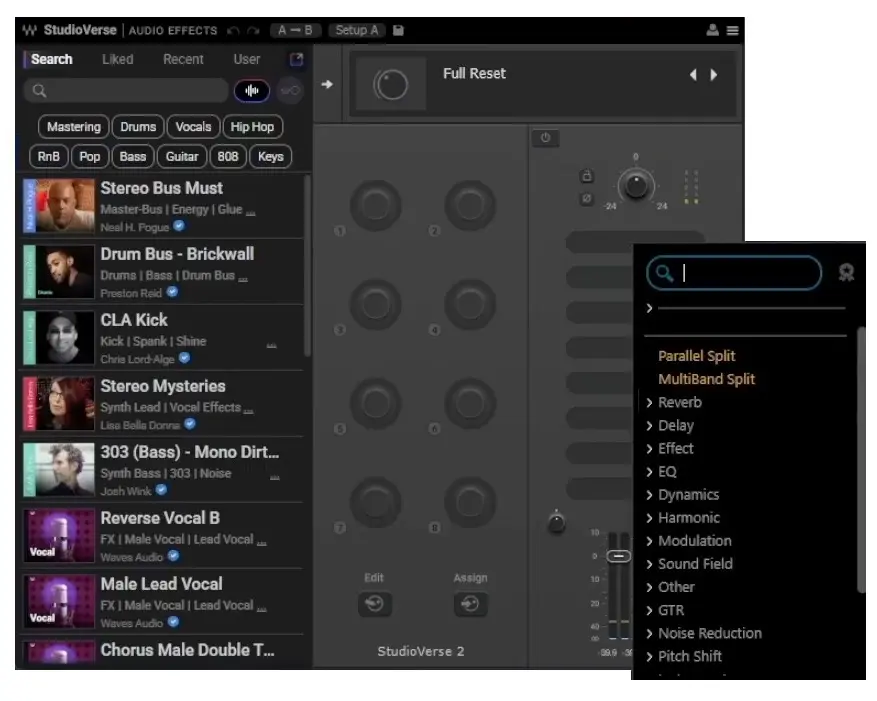The image size is (877, 701).
Task: Switch to the Recent tab
Action: [183, 59]
